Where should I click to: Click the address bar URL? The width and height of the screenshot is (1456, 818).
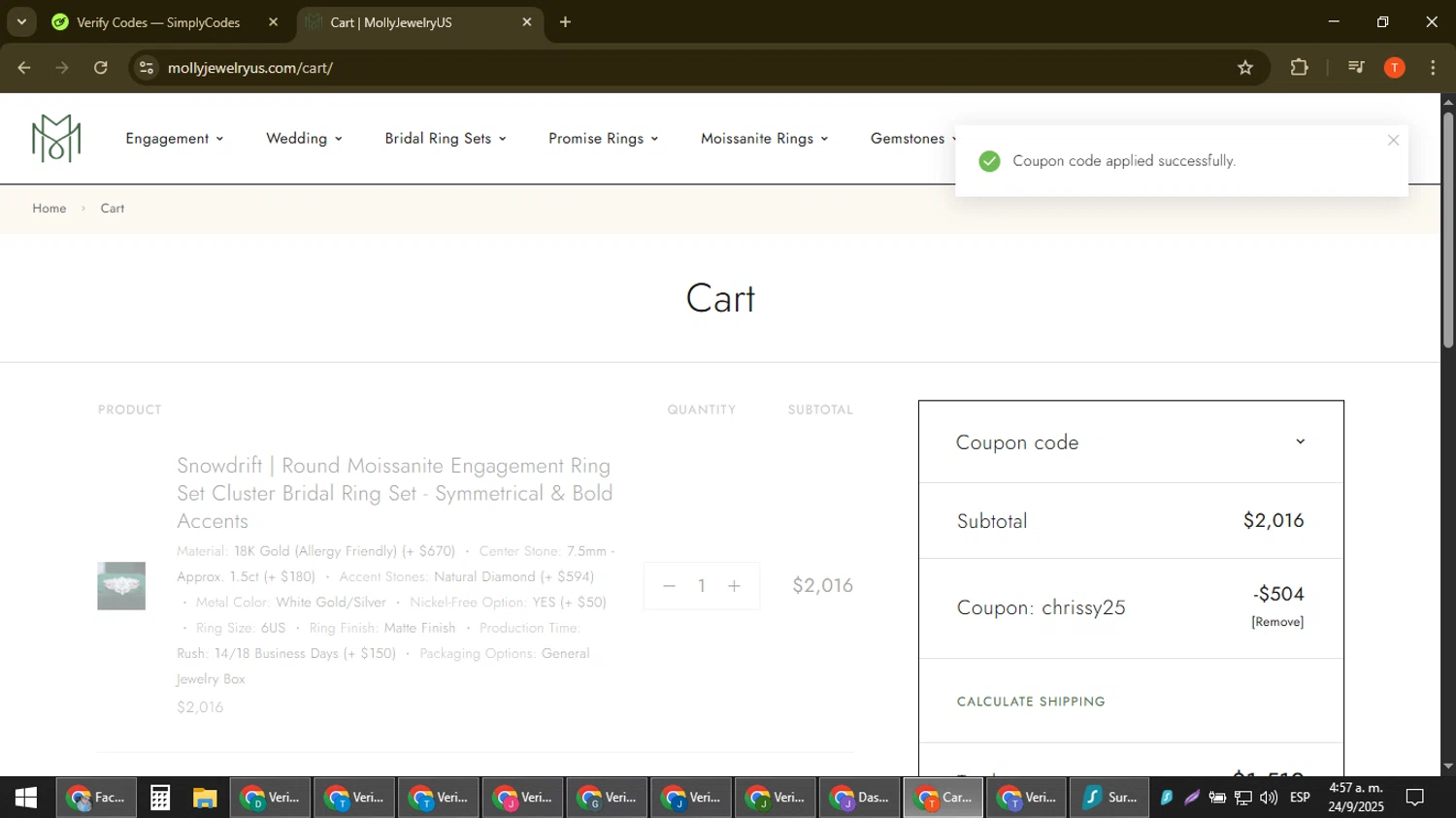[250, 68]
